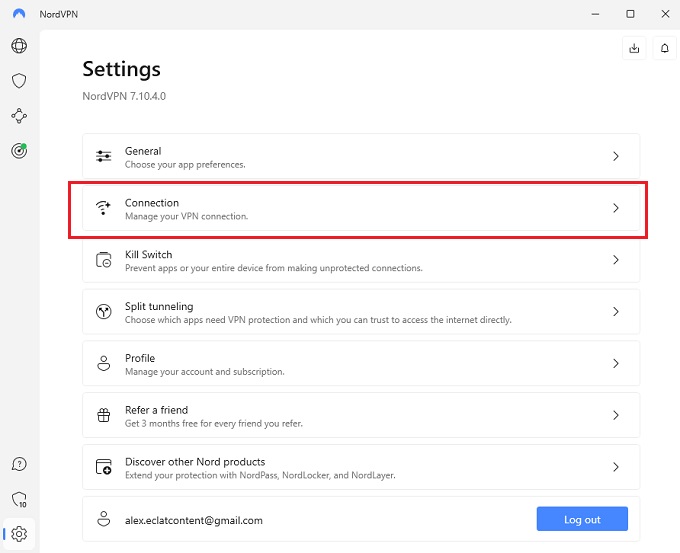
Task: Expand the General settings chevron
Action: coord(616,156)
